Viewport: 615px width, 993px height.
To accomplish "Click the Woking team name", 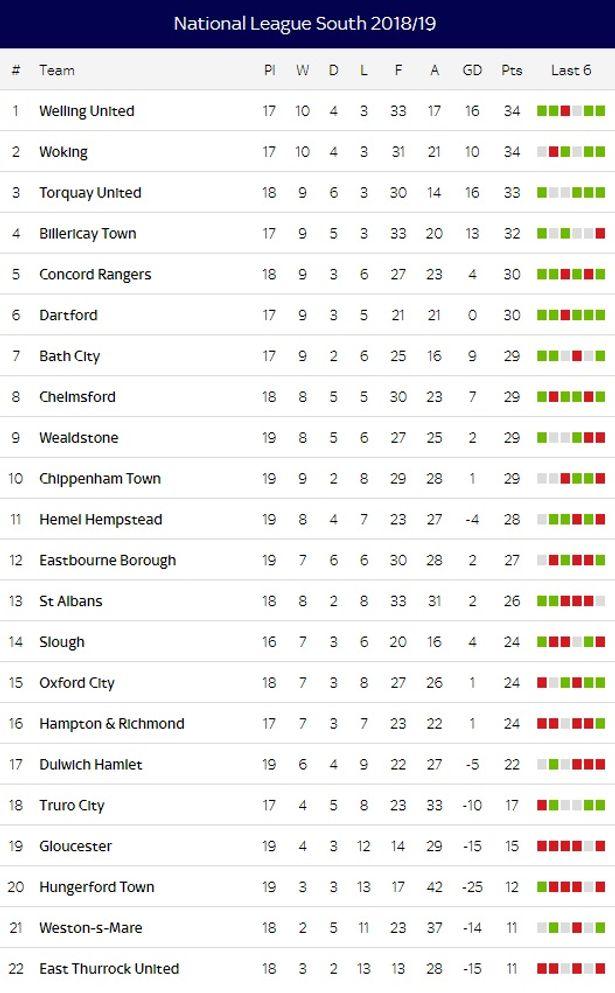I will coord(63,152).
